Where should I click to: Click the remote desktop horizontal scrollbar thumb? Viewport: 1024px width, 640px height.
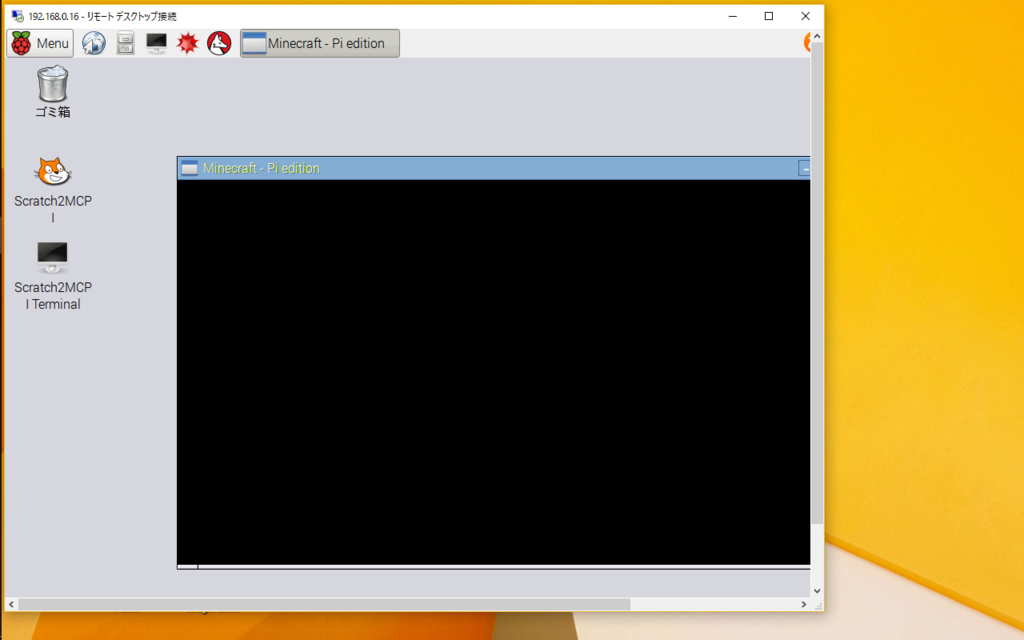click(324, 604)
